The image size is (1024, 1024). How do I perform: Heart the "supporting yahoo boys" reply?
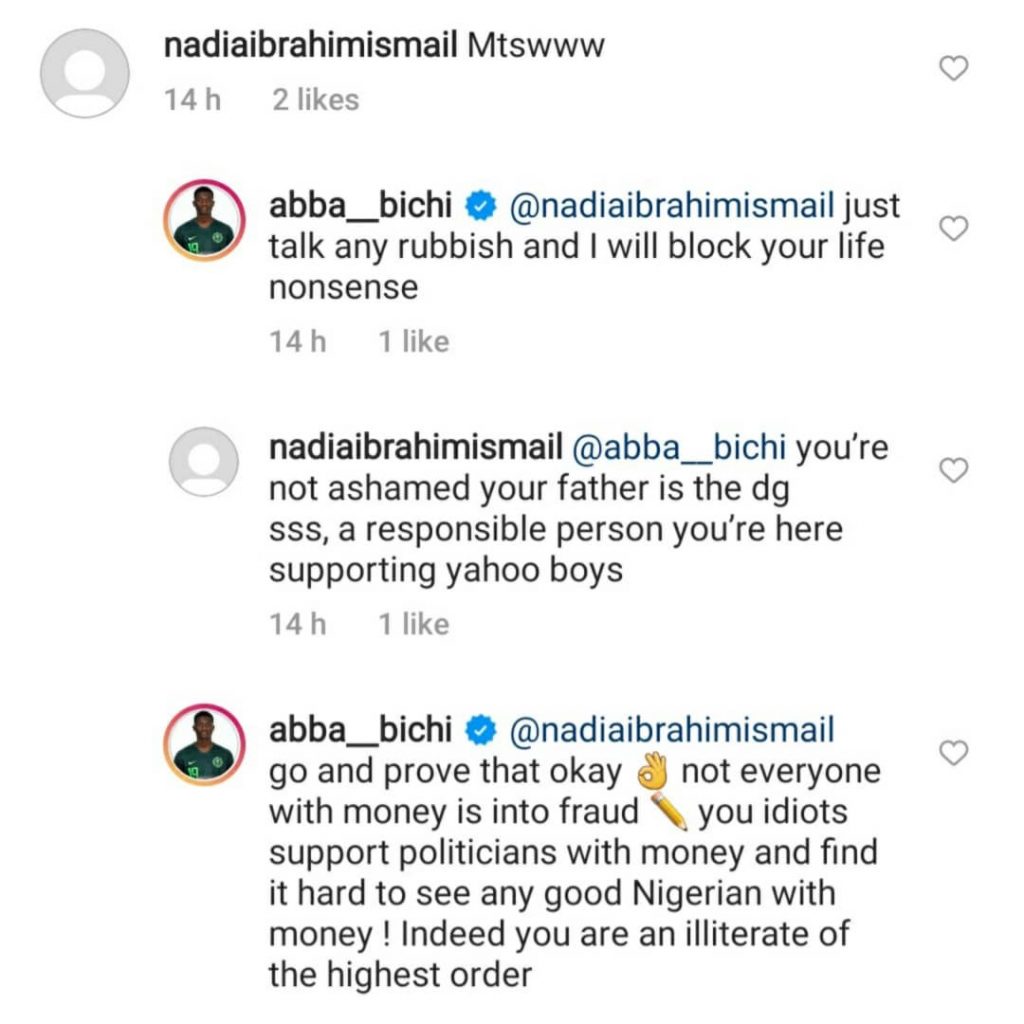tap(956, 470)
